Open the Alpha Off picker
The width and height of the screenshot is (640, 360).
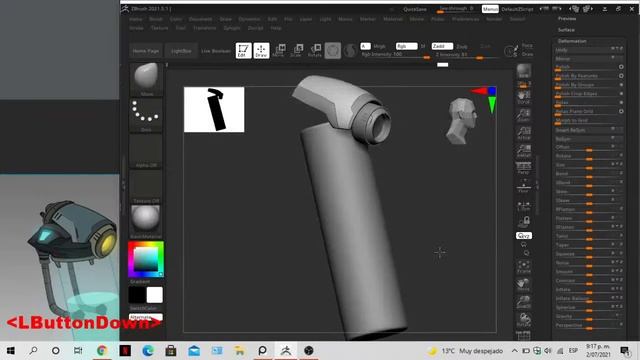tap(146, 151)
